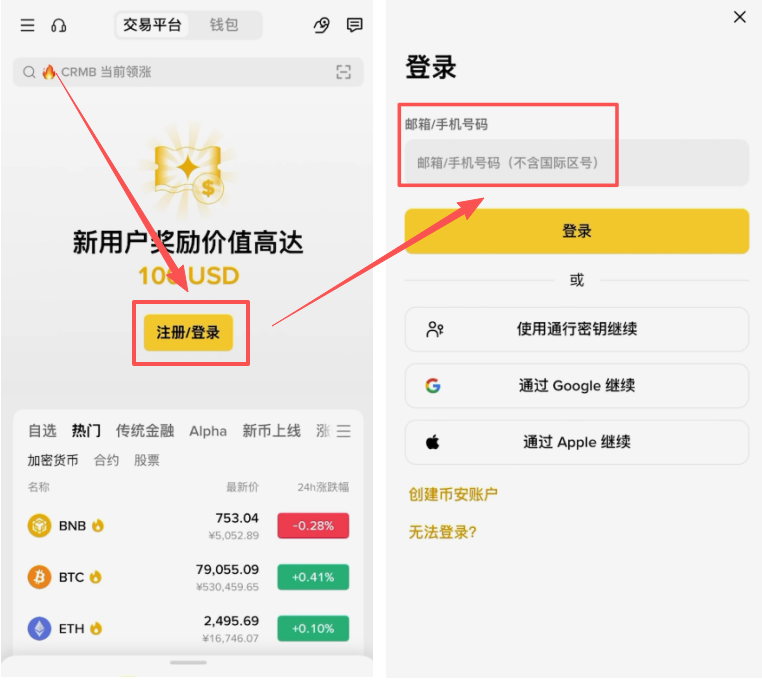Open the 创建币安账户 link

click(453, 494)
